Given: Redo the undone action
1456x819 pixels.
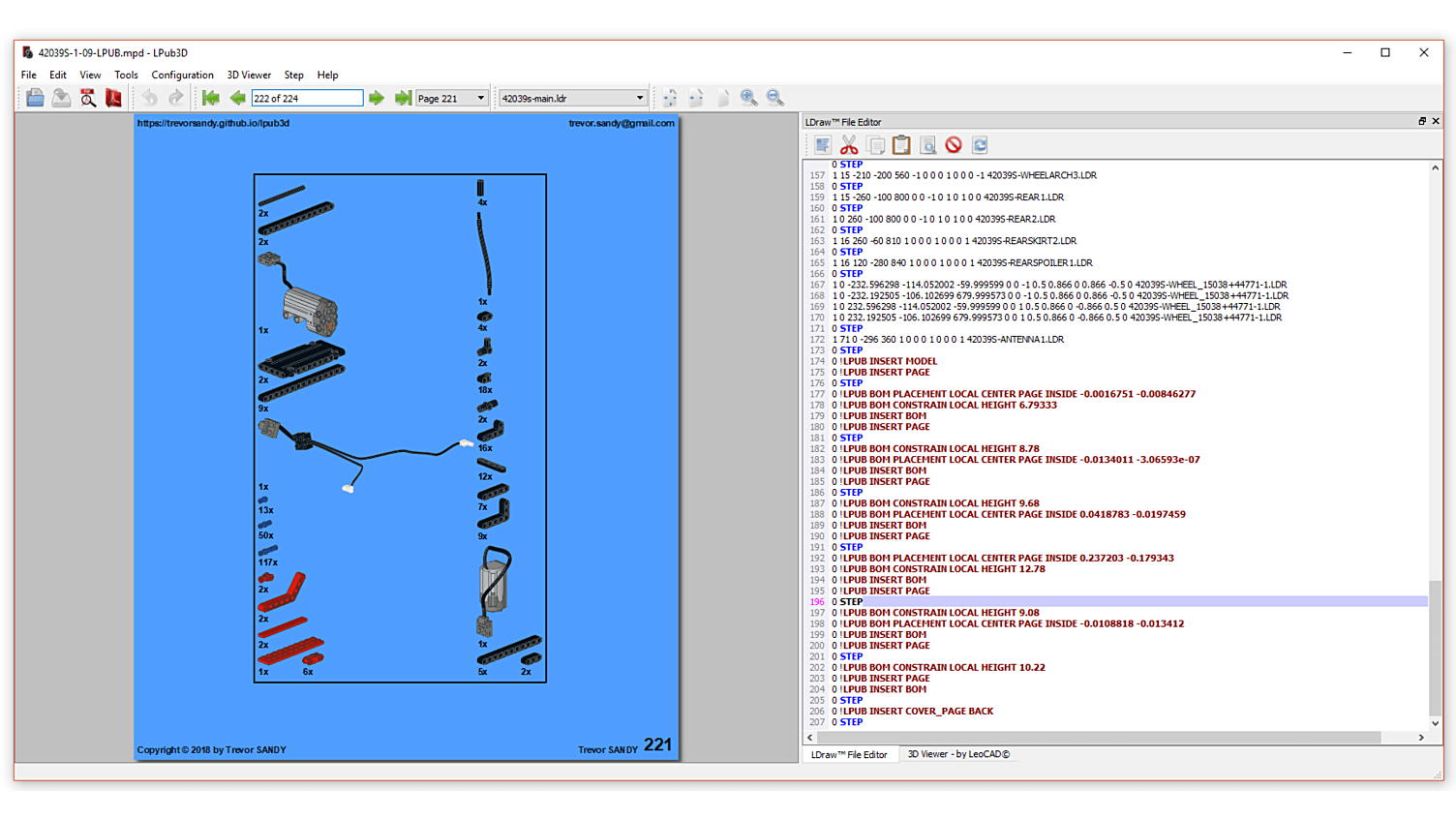Looking at the screenshot, I should point(175,97).
